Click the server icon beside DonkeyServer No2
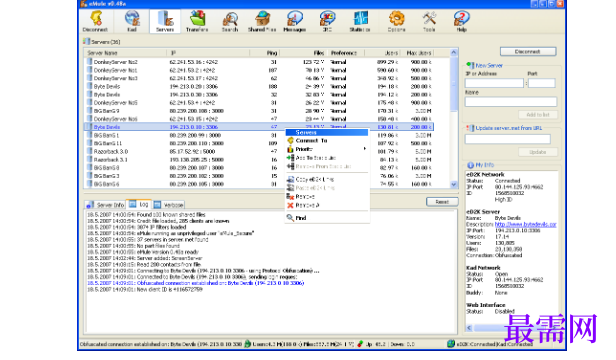Image resolution: width=616 pixels, height=360 pixels. (x=90, y=62)
